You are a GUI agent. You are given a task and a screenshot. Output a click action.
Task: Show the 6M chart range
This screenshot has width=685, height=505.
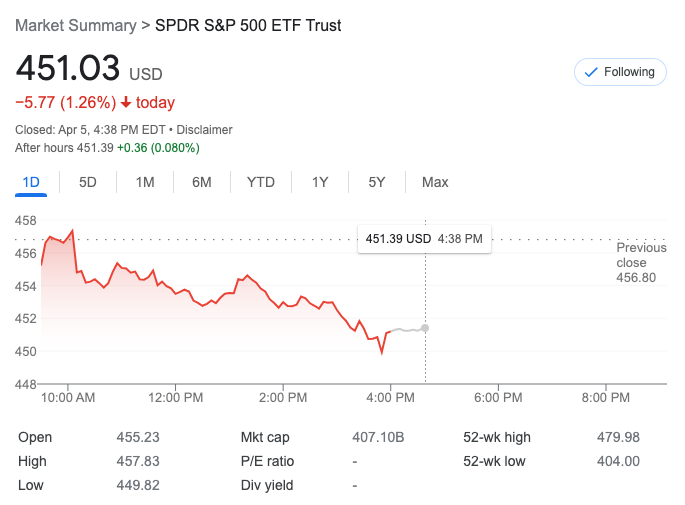click(x=202, y=182)
